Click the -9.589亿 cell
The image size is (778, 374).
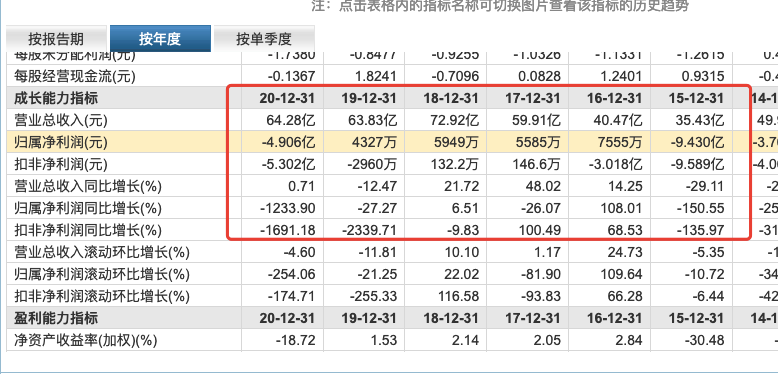(697, 164)
